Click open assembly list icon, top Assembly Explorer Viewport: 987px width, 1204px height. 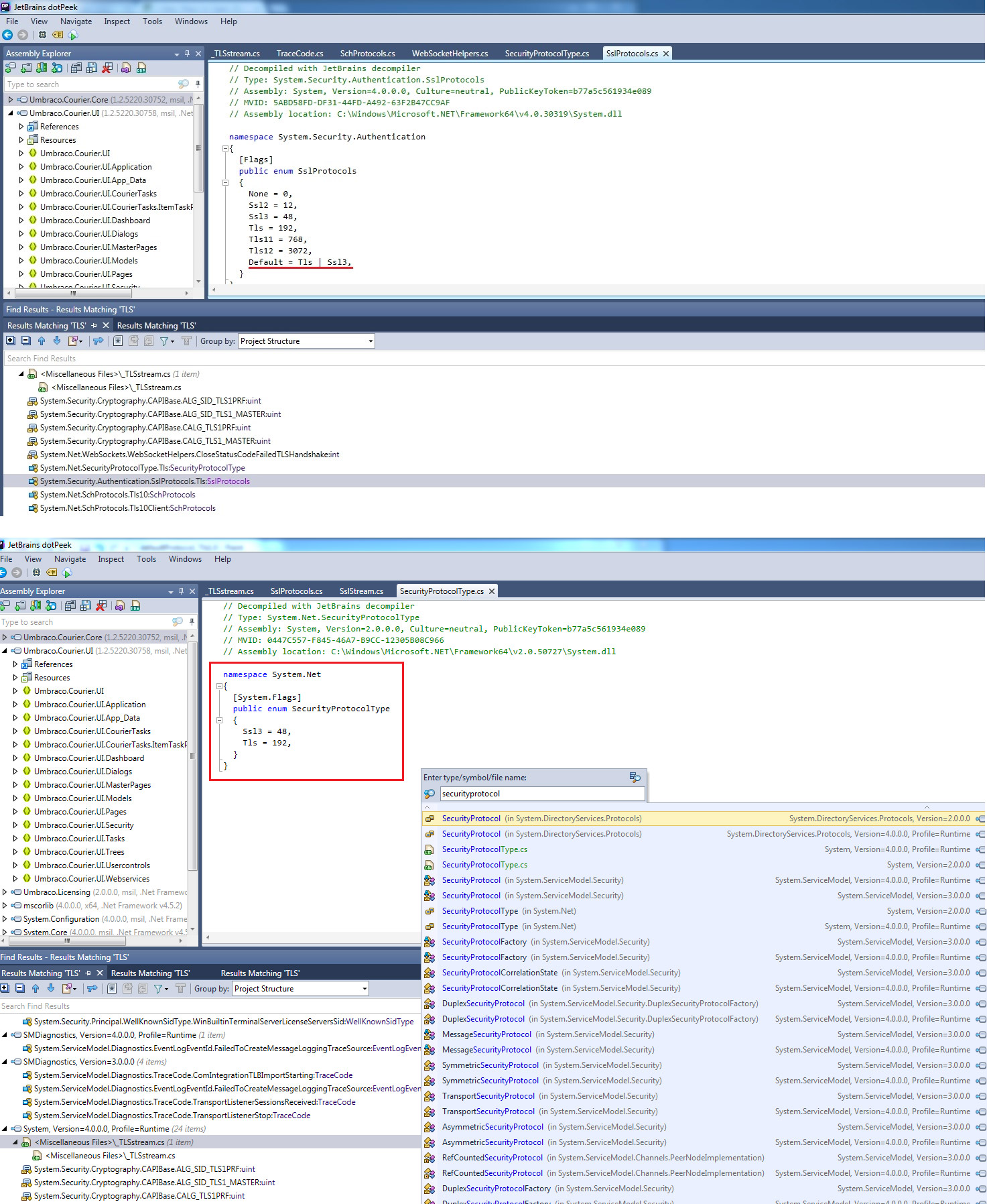tap(76, 68)
